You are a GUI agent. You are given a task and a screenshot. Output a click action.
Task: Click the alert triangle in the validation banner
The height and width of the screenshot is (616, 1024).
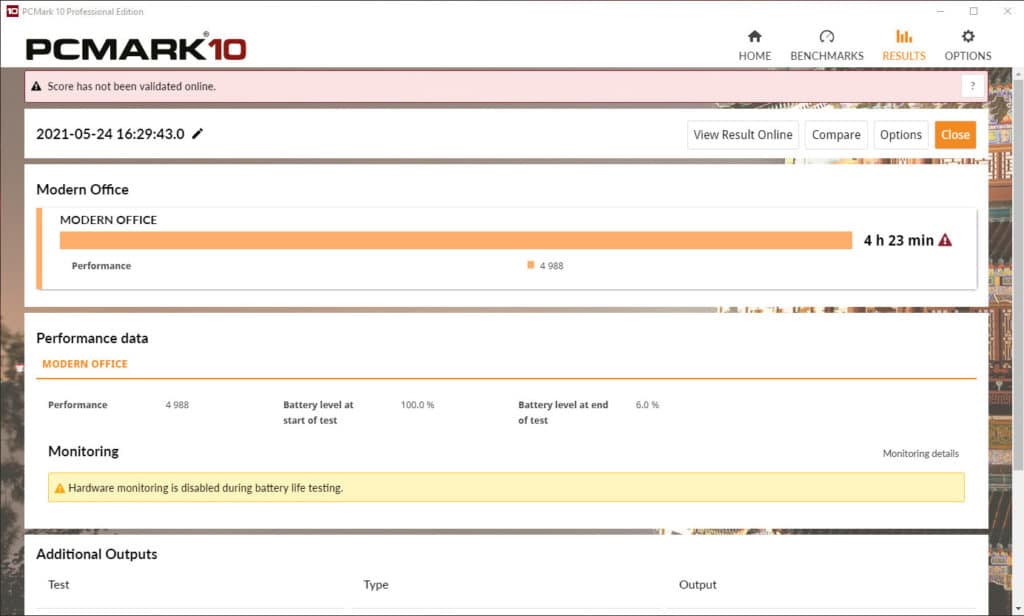click(37, 86)
